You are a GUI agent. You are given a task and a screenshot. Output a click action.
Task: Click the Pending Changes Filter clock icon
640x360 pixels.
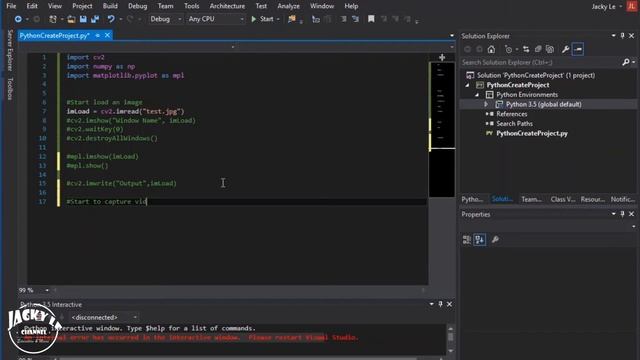(x=508, y=49)
